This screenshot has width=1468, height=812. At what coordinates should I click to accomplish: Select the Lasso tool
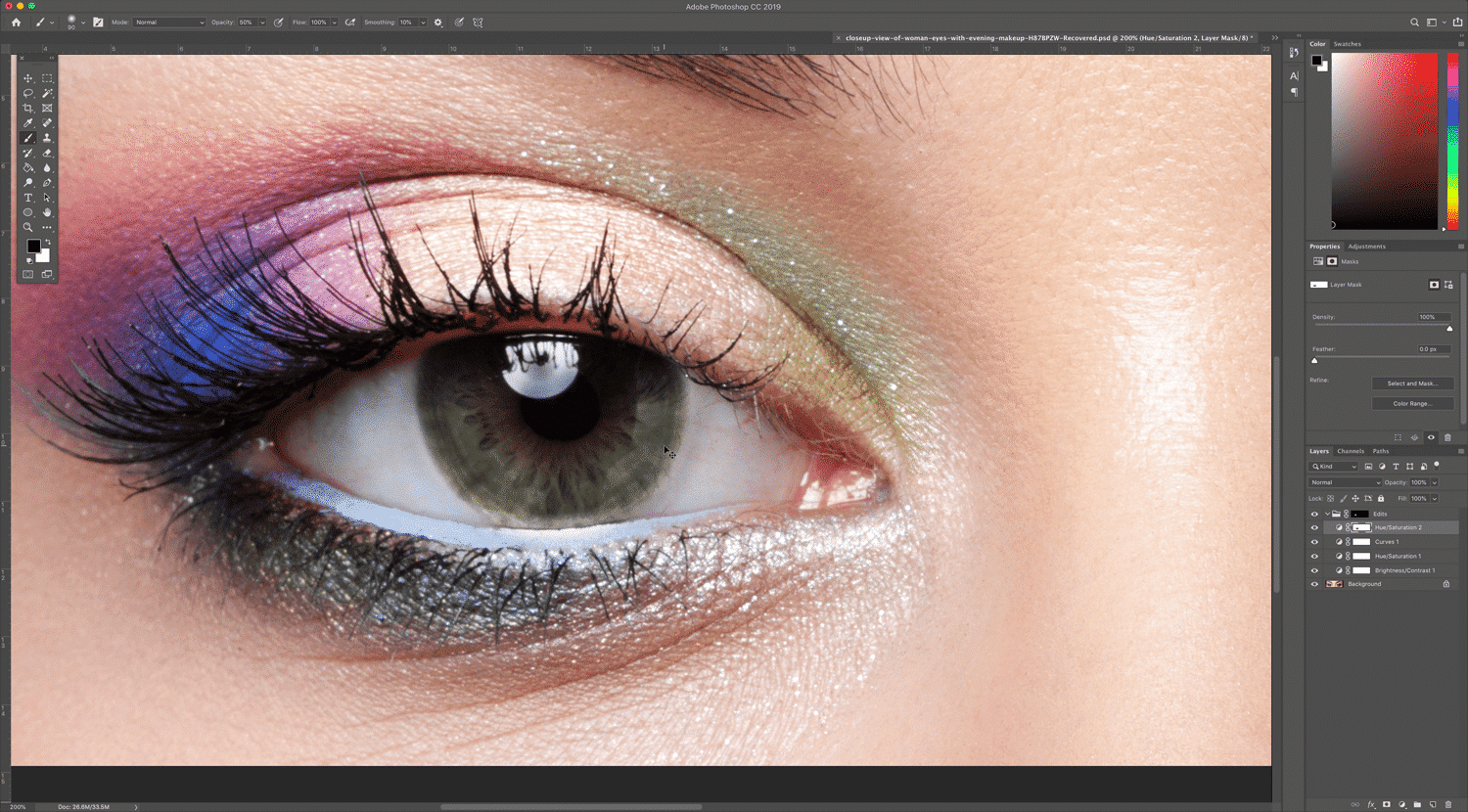pyautogui.click(x=28, y=93)
